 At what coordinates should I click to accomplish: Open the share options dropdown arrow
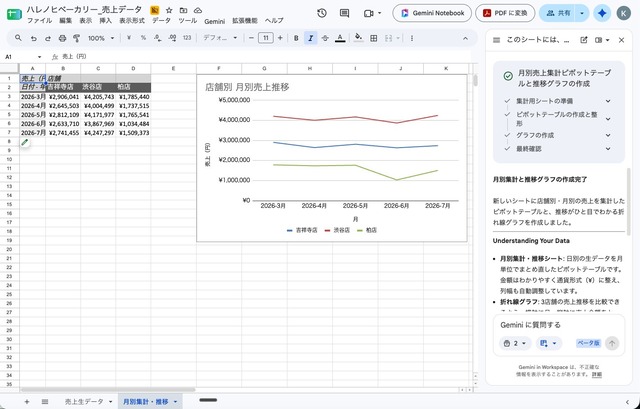(582, 13)
